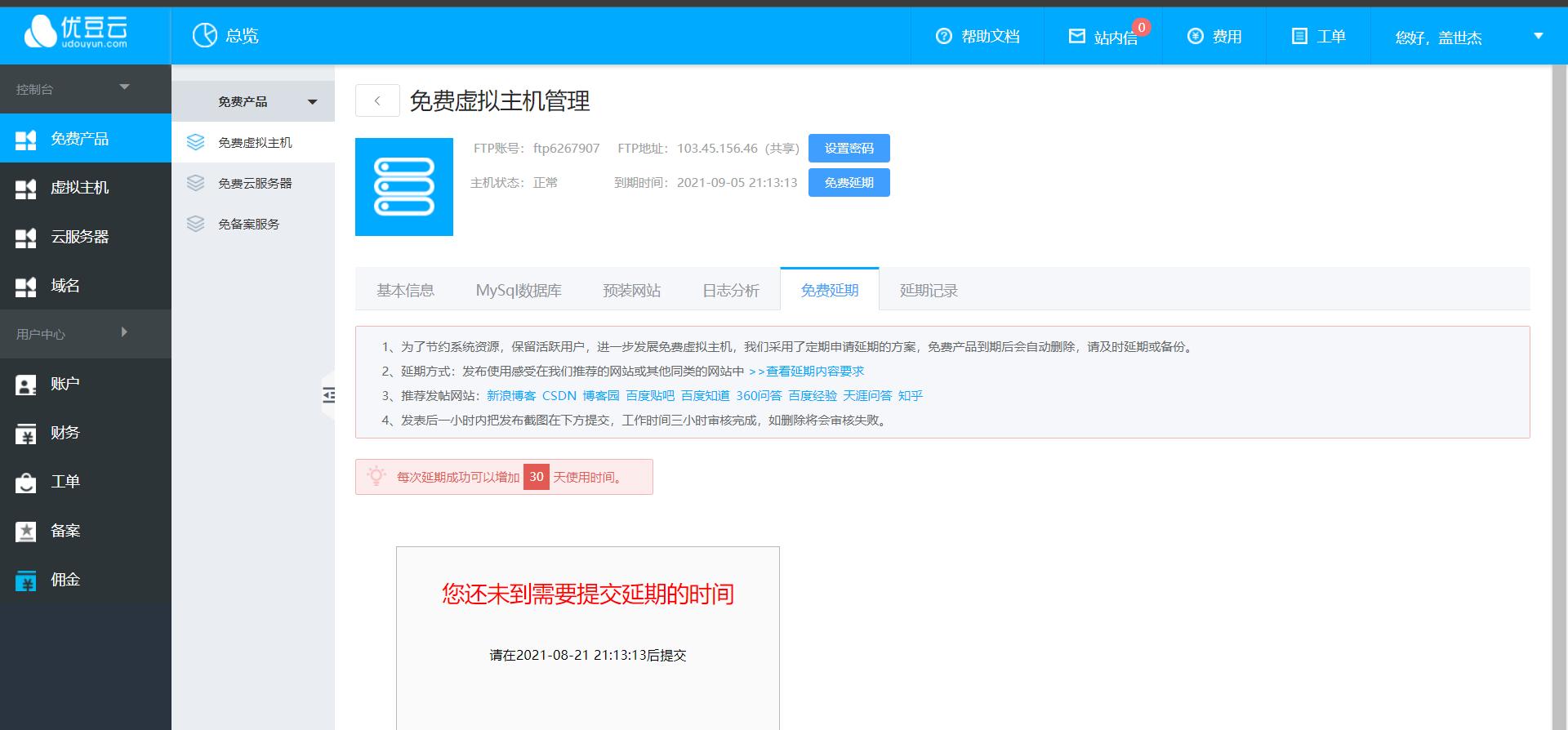The width and height of the screenshot is (1568, 730).
Task: Click the 账户 user icon
Action: 26,385
